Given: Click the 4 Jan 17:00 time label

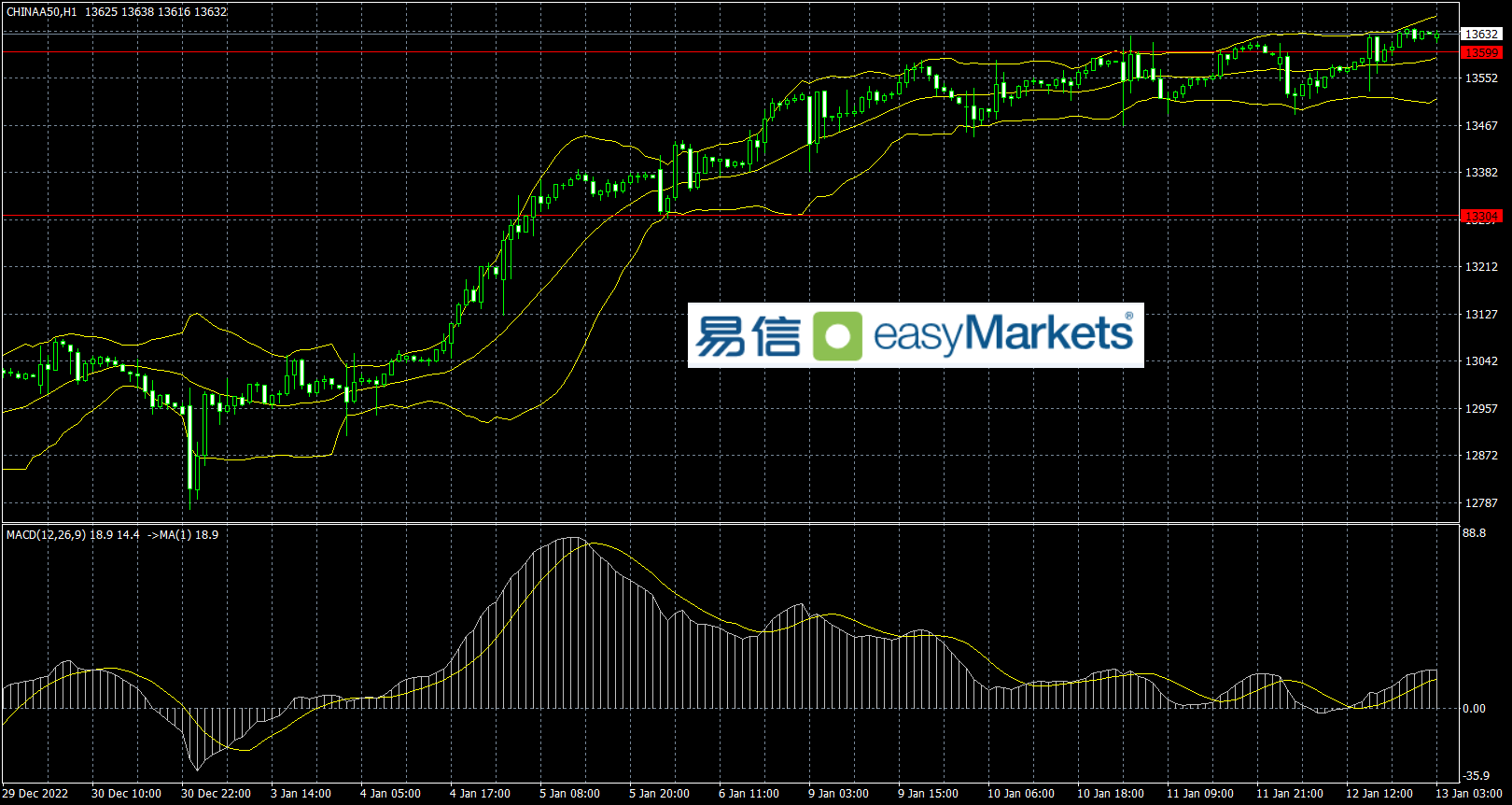Looking at the screenshot, I should click(480, 794).
